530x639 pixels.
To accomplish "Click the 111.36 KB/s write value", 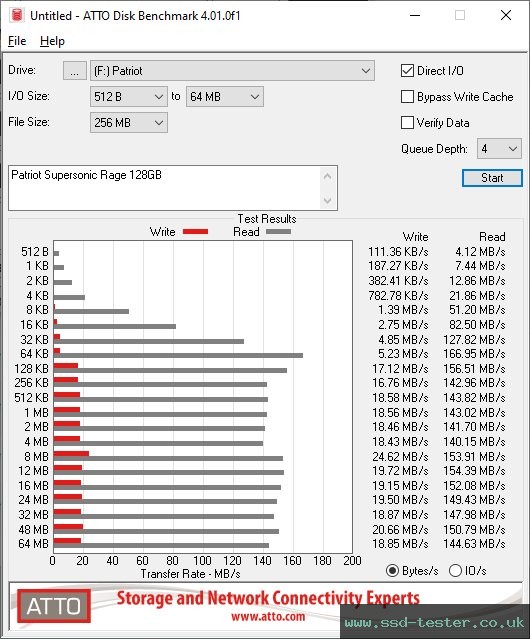I will (398, 252).
